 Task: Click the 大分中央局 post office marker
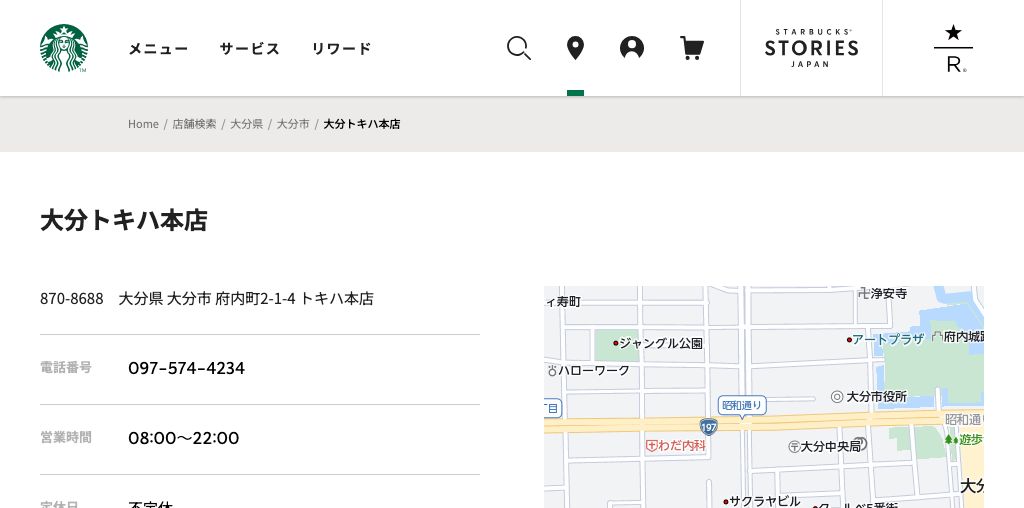click(828, 447)
